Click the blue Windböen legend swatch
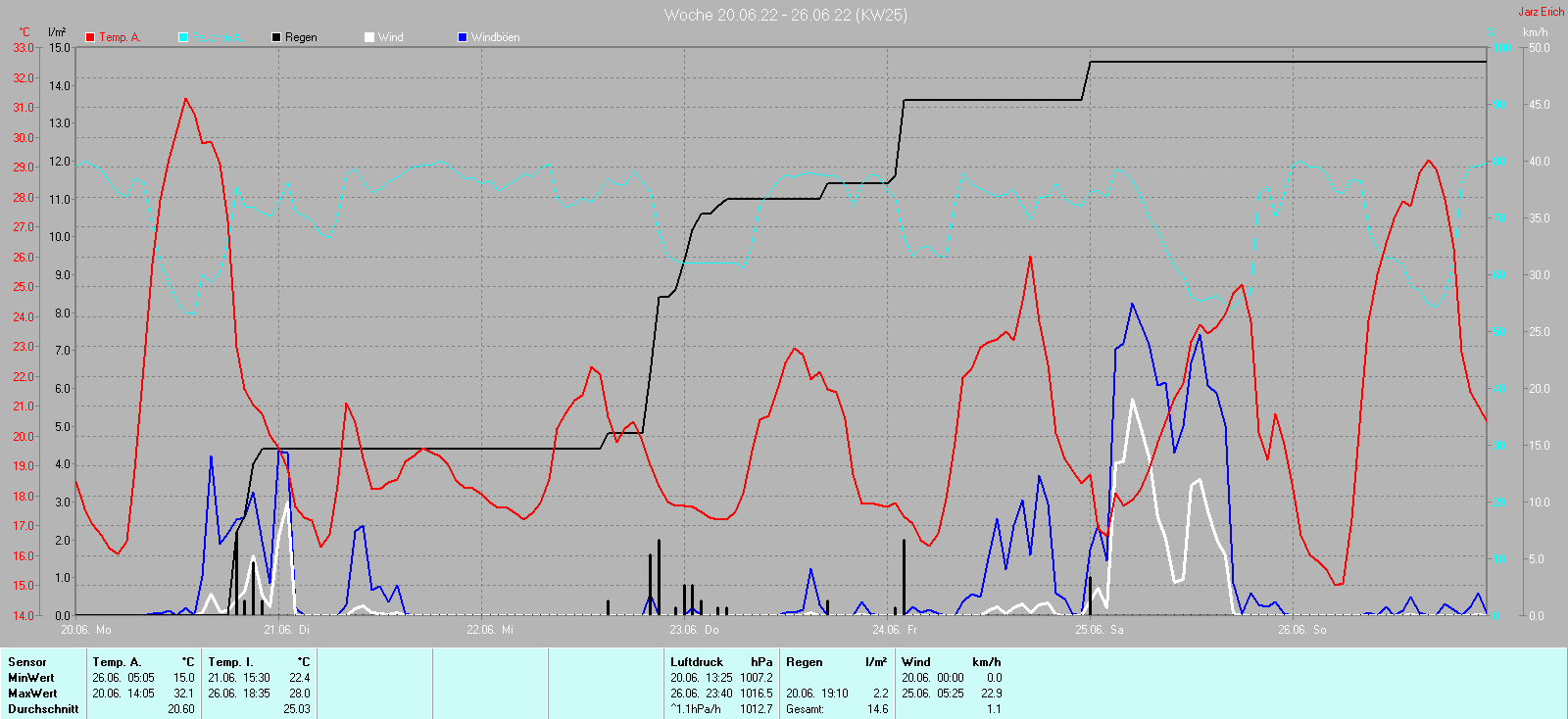 (x=463, y=37)
